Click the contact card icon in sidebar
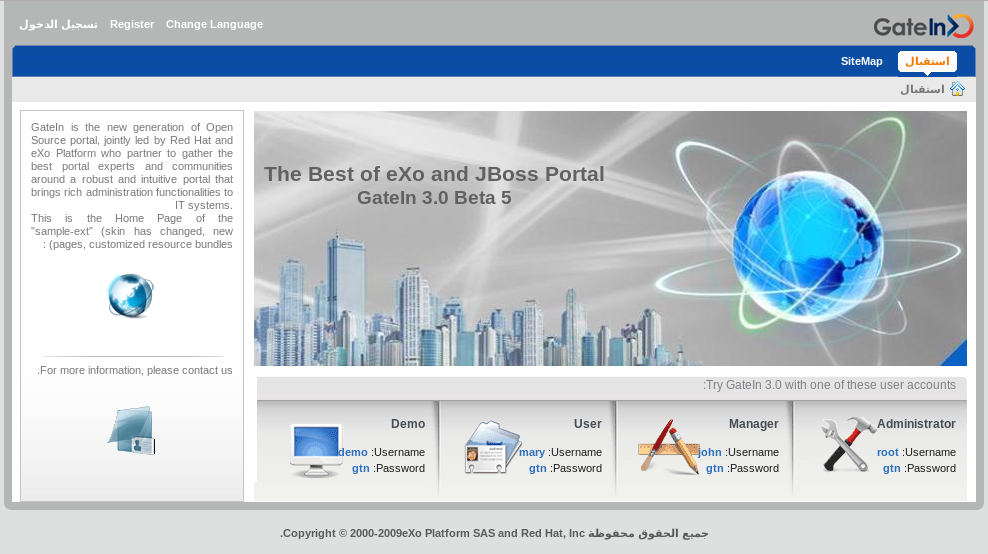 click(132, 430)
